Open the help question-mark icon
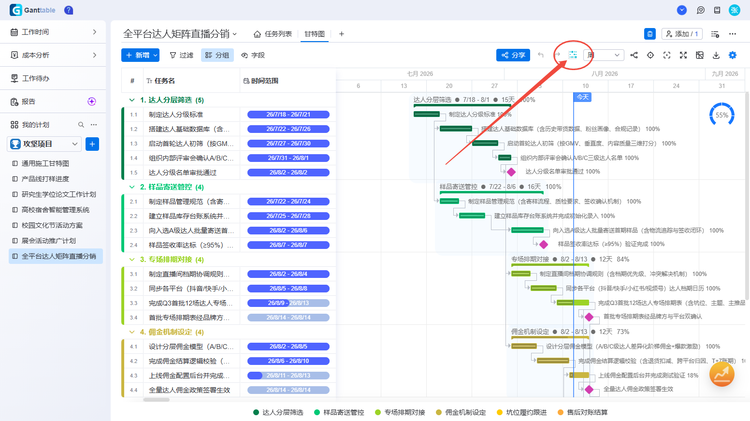The height and width of the screenshot is (421, 750). pos(69,10)
